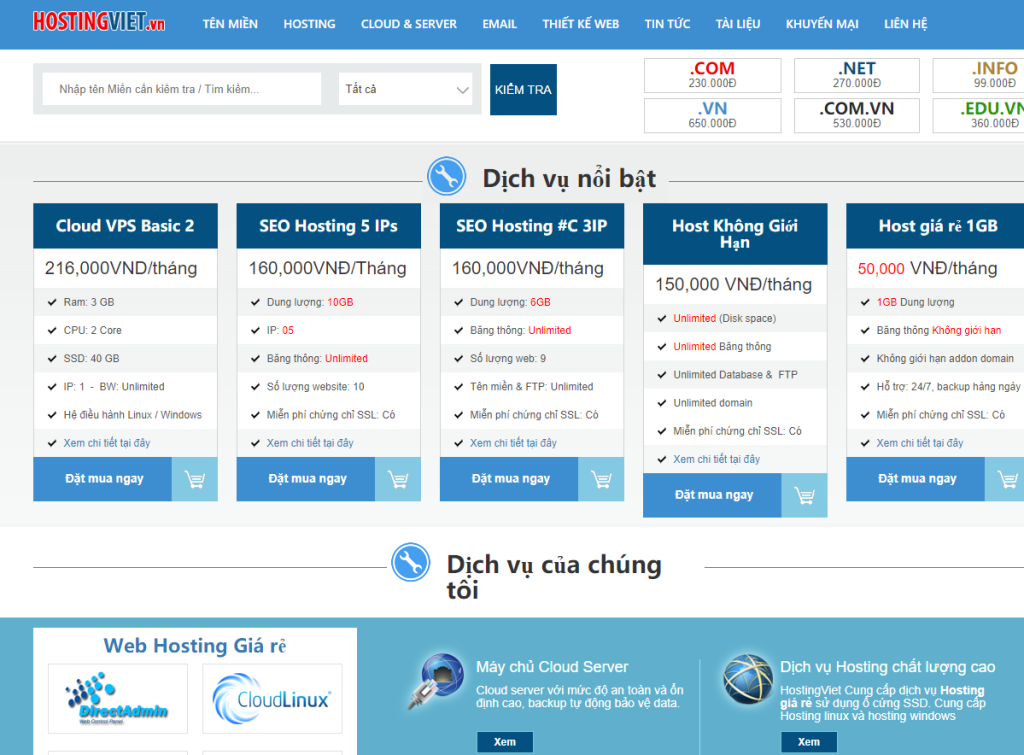Open the SEO Hosting 5 IPs header
The image size is (1024, 755).
click(328, 226)
